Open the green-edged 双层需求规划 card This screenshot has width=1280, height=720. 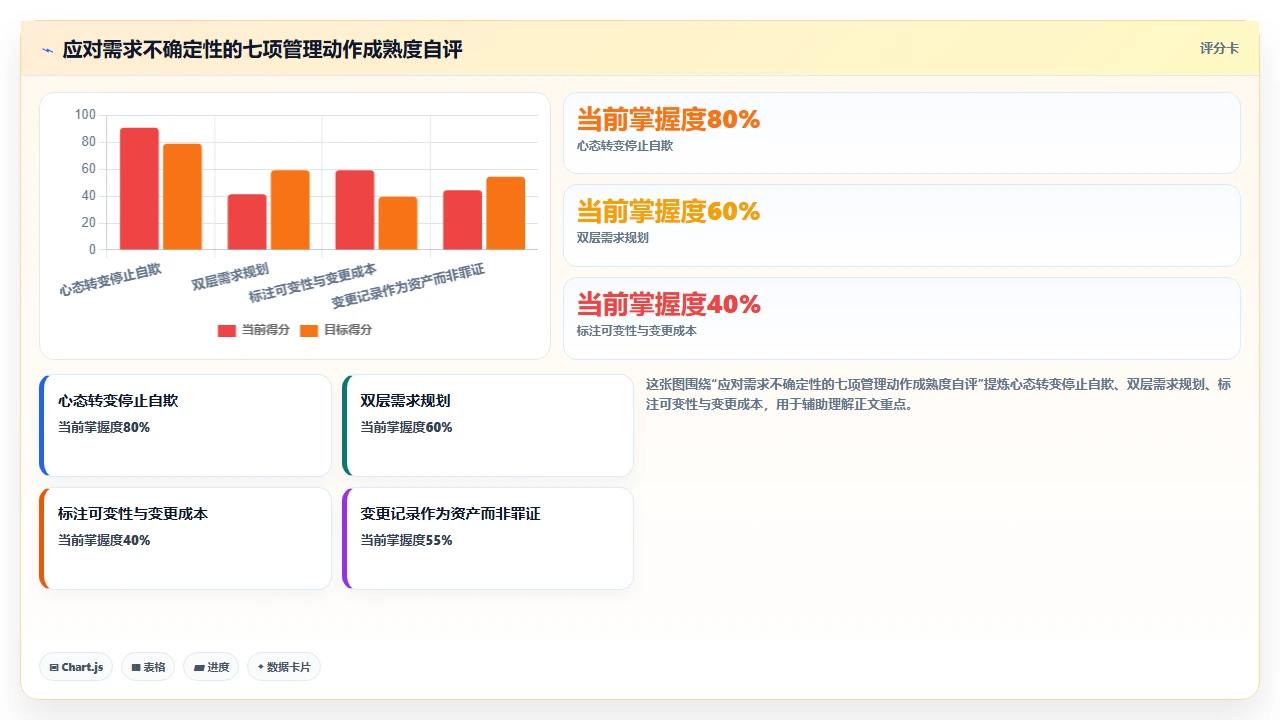tap(488, 425)
